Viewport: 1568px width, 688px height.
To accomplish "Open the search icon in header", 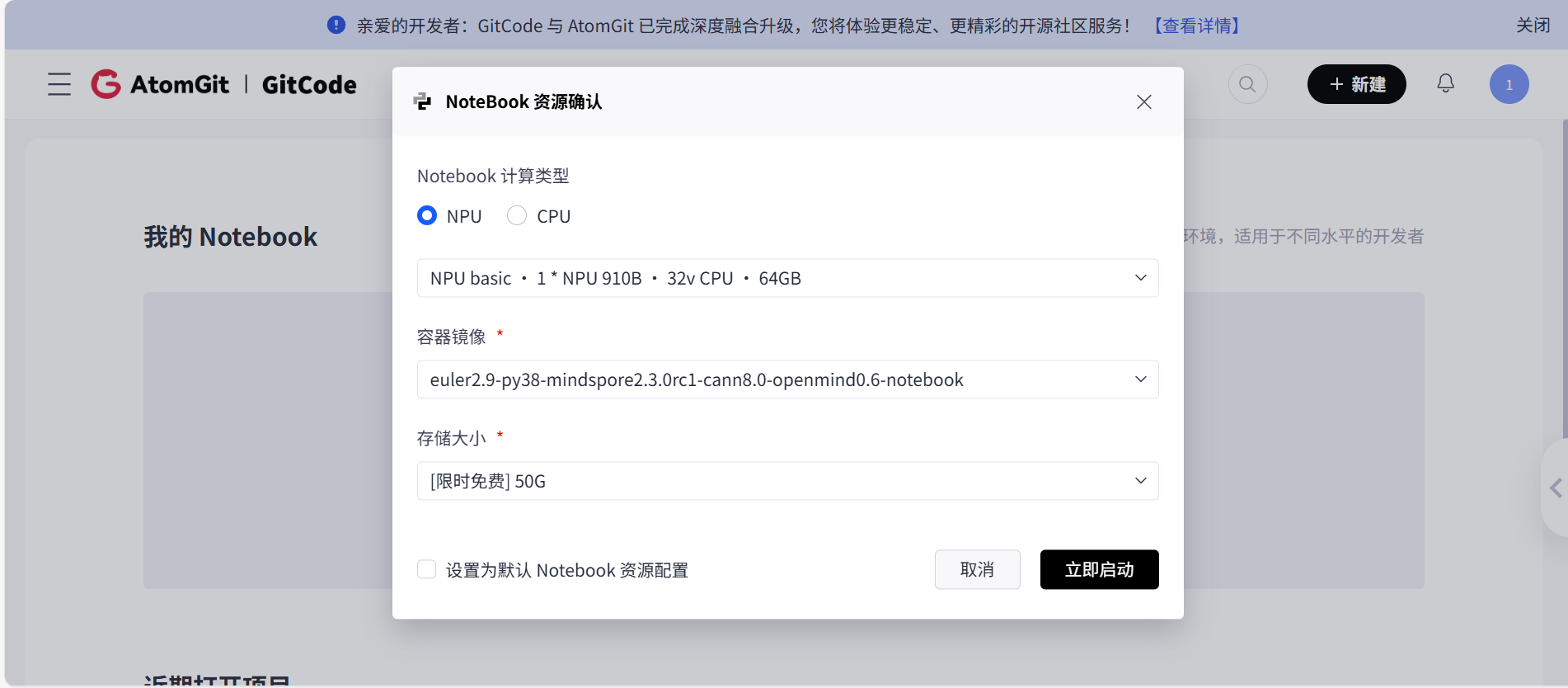I will [x=1247, y=84].
